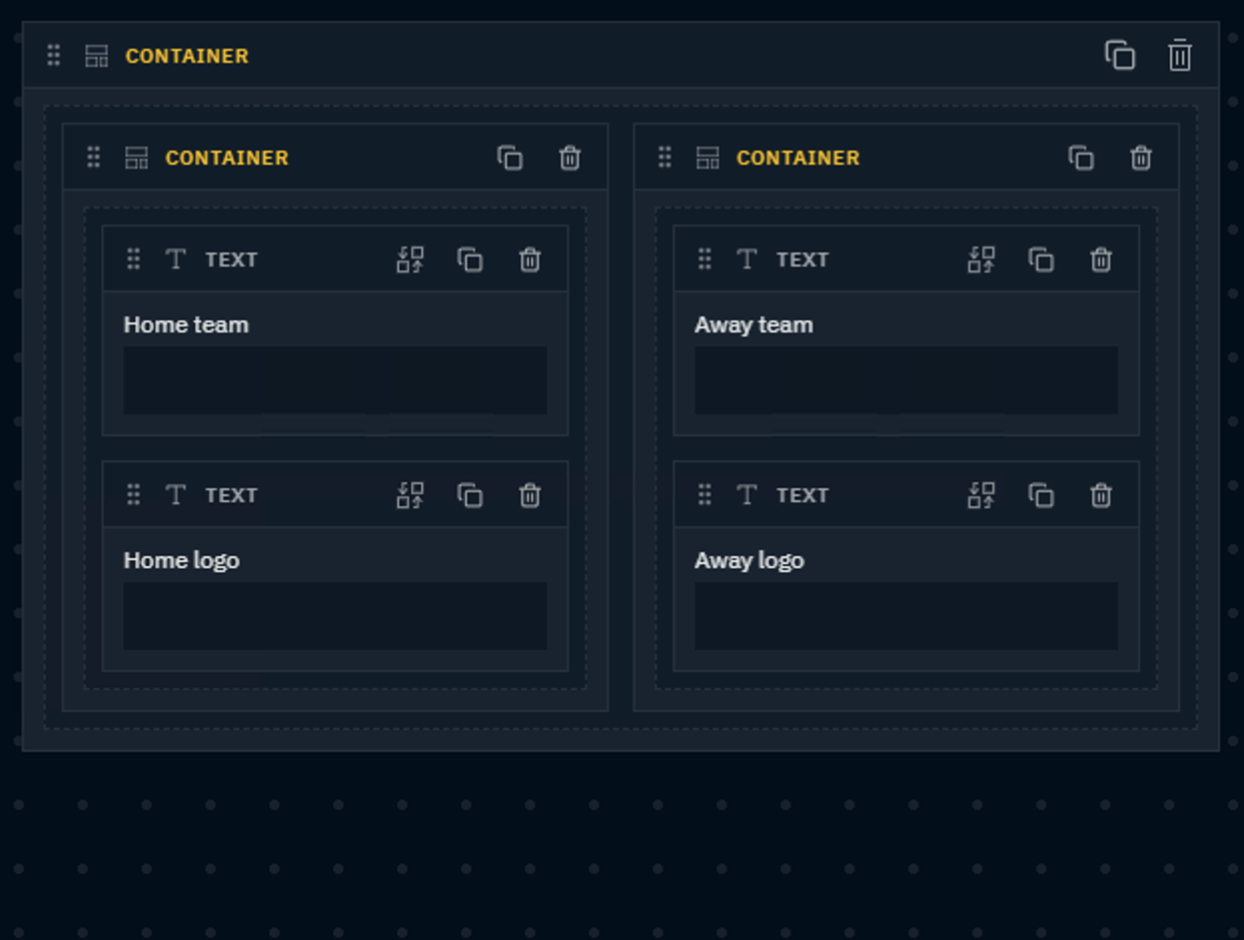Viewport: 1244px width, 940px height.
Task: Click the T icon of Home team block
Action: coord(176,260)
